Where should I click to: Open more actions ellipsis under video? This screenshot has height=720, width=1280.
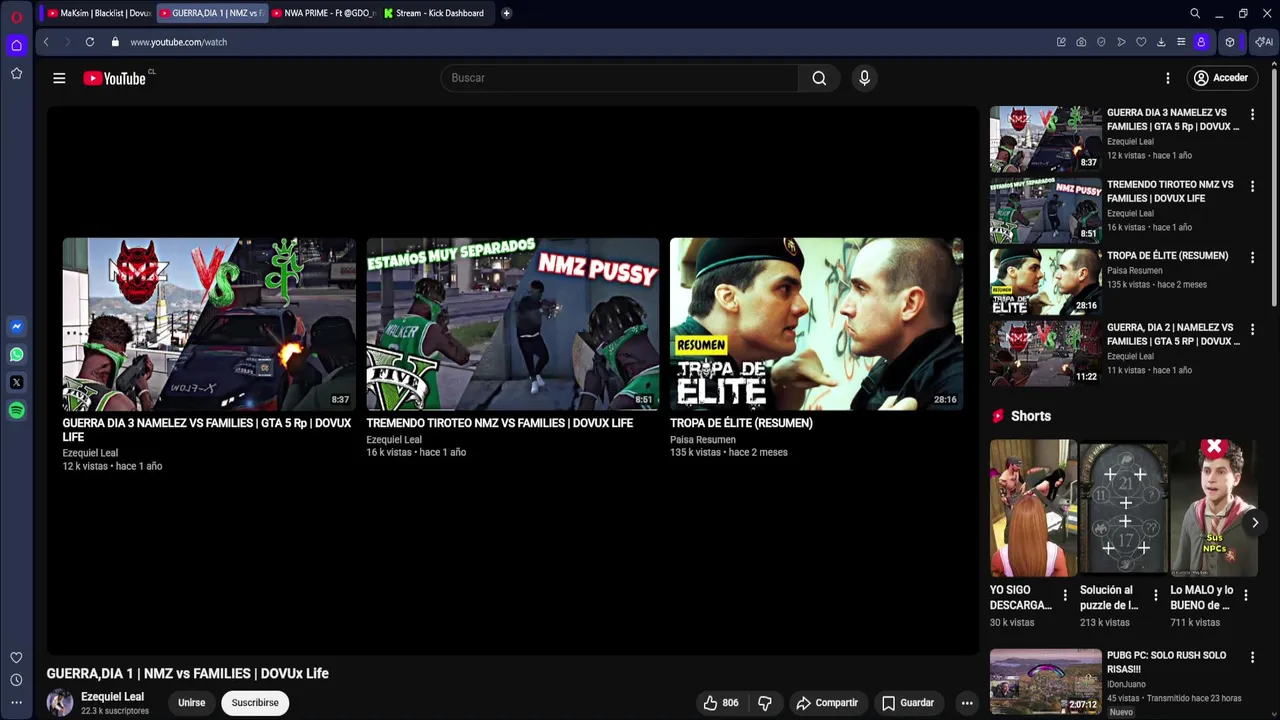coord(967,703)
